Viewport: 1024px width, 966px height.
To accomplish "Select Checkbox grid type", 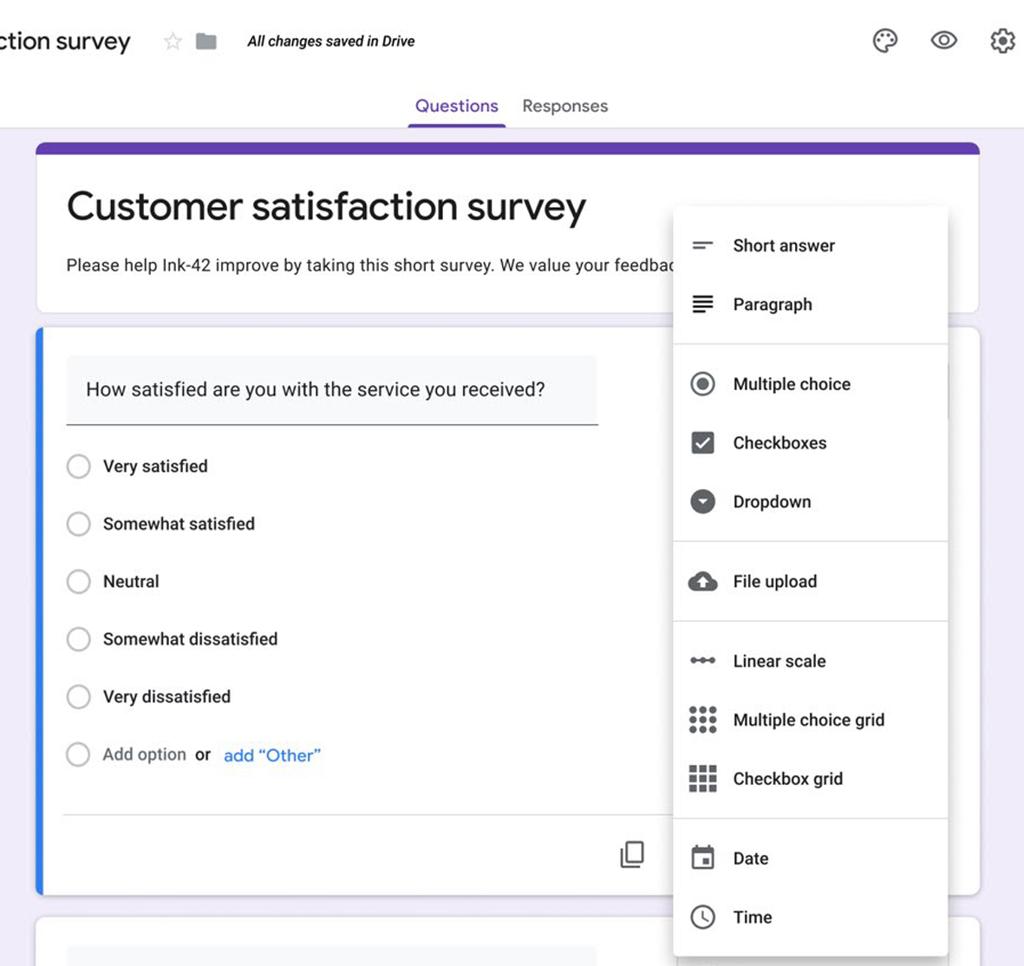I will pyautogui.click(x=810, y=779).
